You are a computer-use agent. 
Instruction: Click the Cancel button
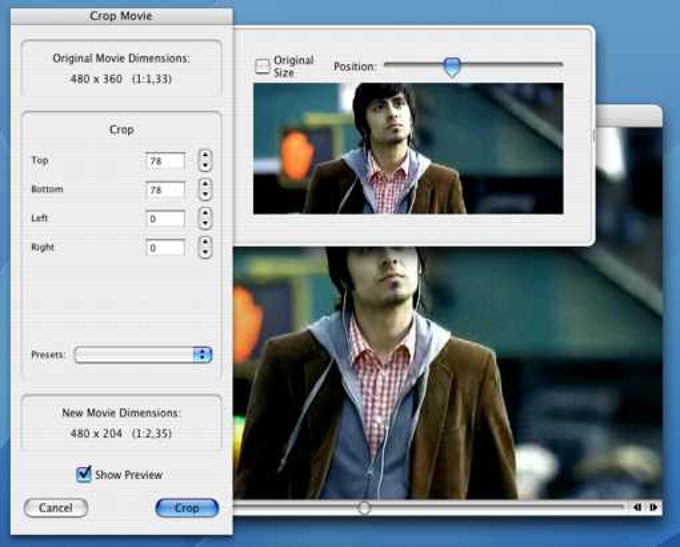56,508
